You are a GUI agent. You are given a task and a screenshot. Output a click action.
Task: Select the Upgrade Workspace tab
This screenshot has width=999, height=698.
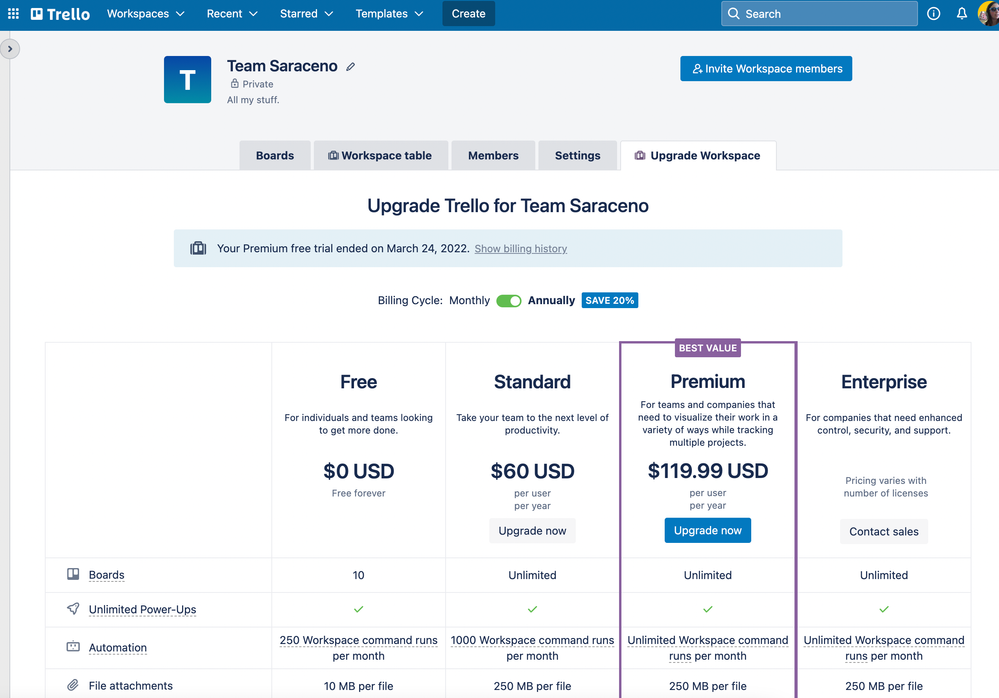coord(698,155)
